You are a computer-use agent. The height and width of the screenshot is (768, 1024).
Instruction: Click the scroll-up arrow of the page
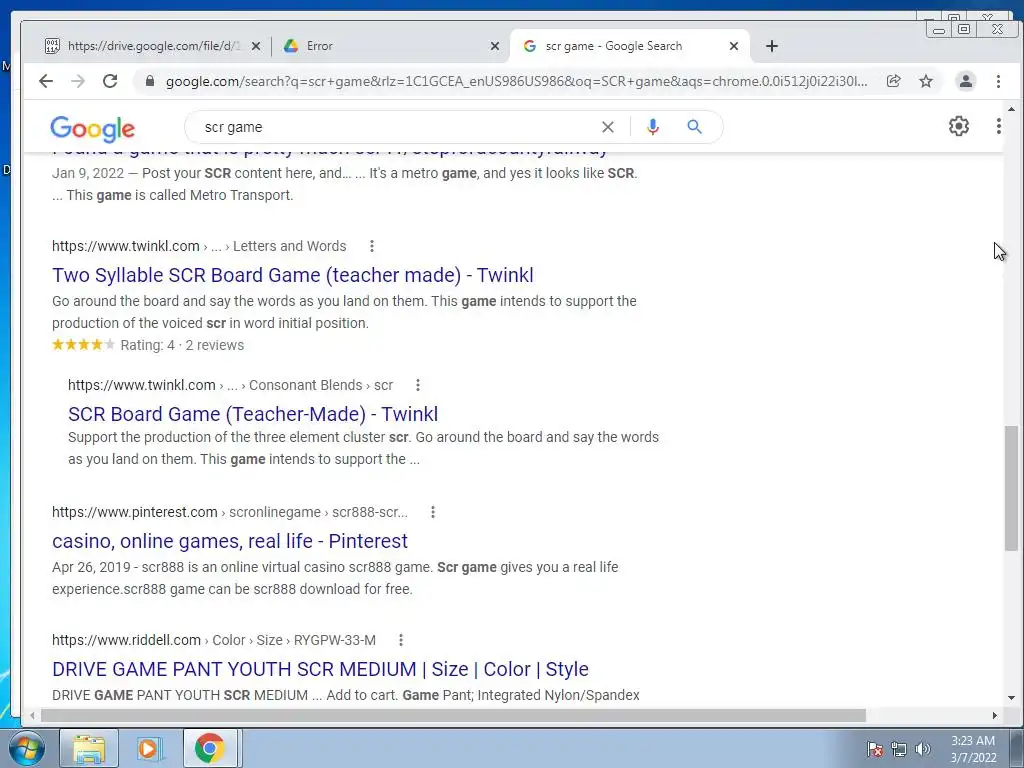click(1011, 108)
